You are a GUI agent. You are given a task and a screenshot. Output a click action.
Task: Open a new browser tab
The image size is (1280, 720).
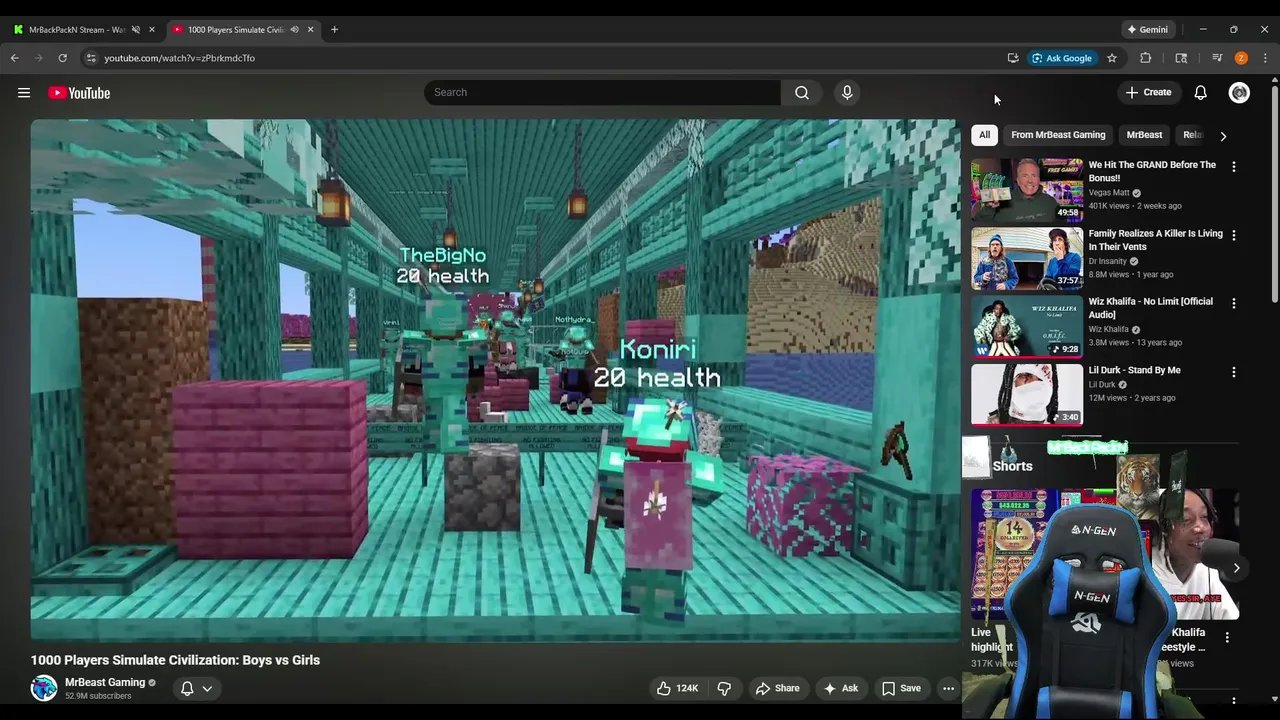pyautogui.click(x=334, y=29)
